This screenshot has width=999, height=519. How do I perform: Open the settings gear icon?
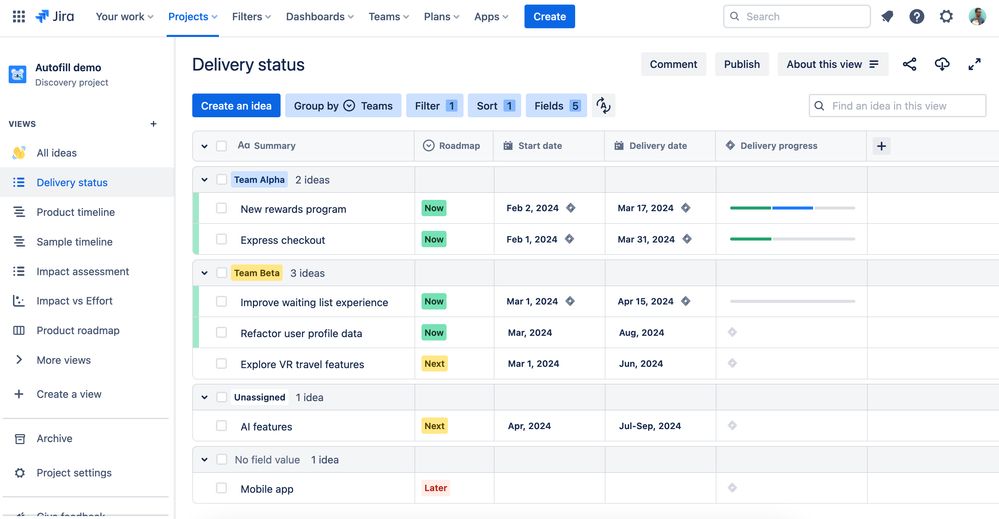[946, 17]
